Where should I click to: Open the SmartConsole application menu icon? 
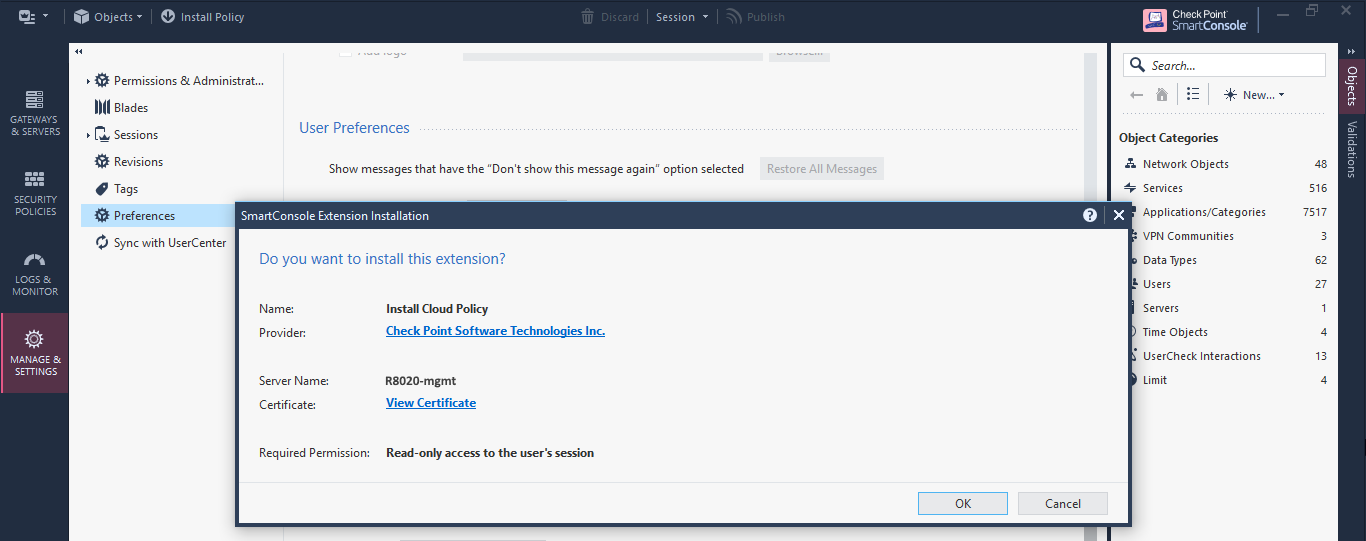[34, 16]
